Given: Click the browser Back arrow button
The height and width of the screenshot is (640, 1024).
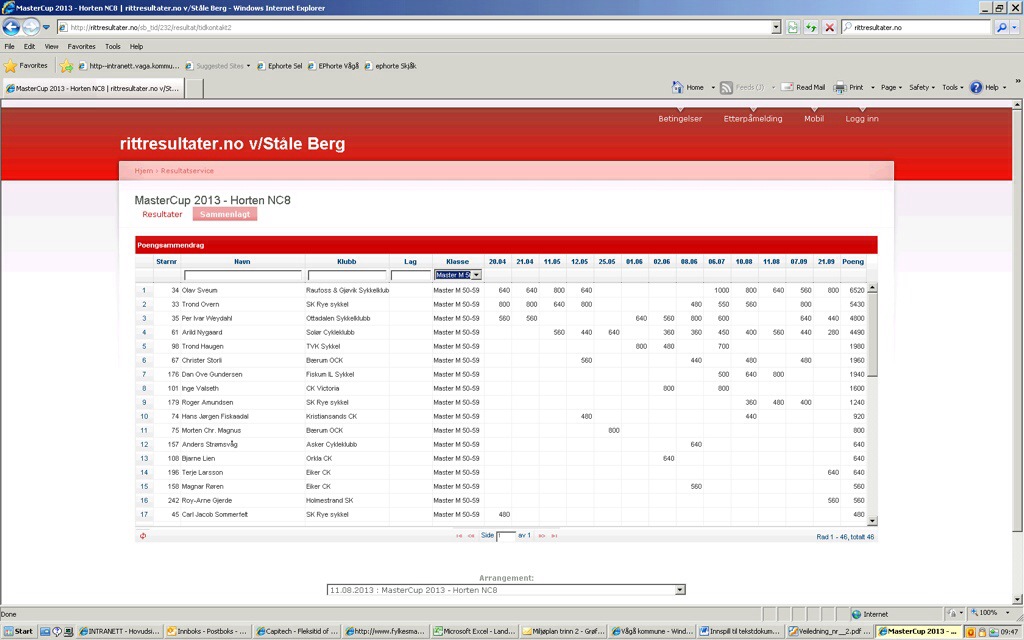Looking at the screenshot, I should [x=12, y=27].
